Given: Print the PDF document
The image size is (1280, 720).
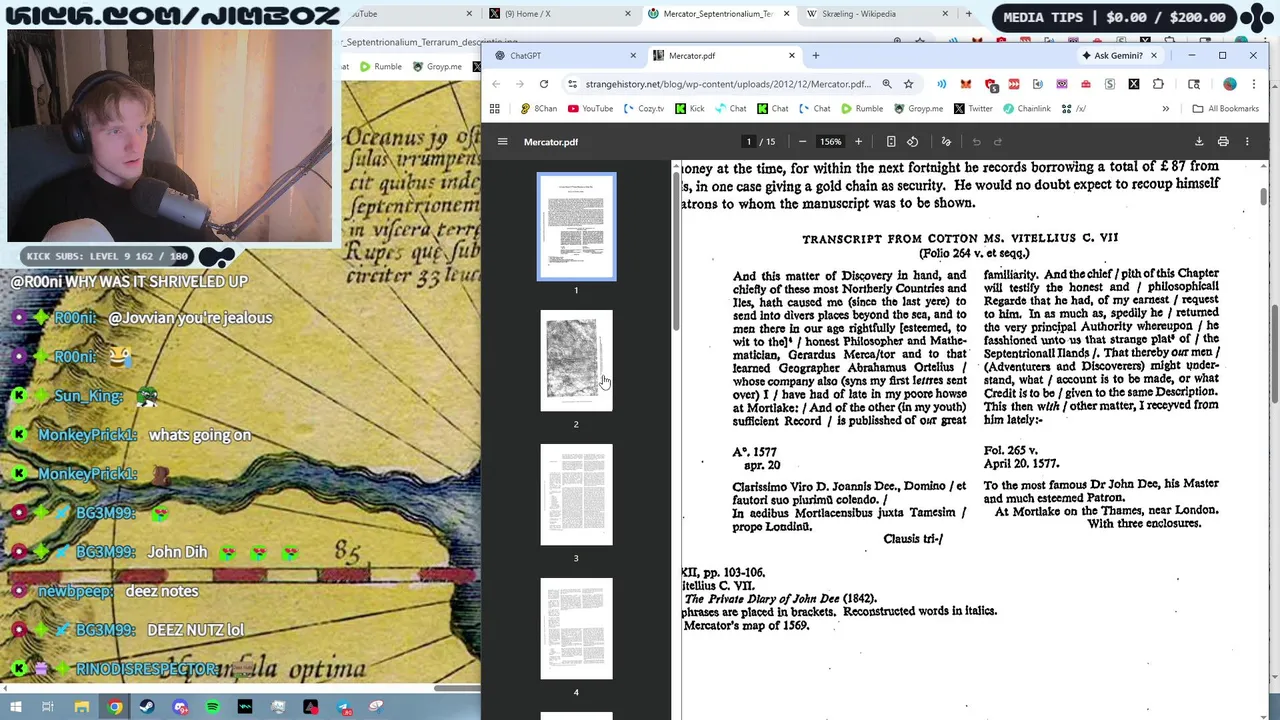Looking at the screenshot, I should pos(1223,142).
